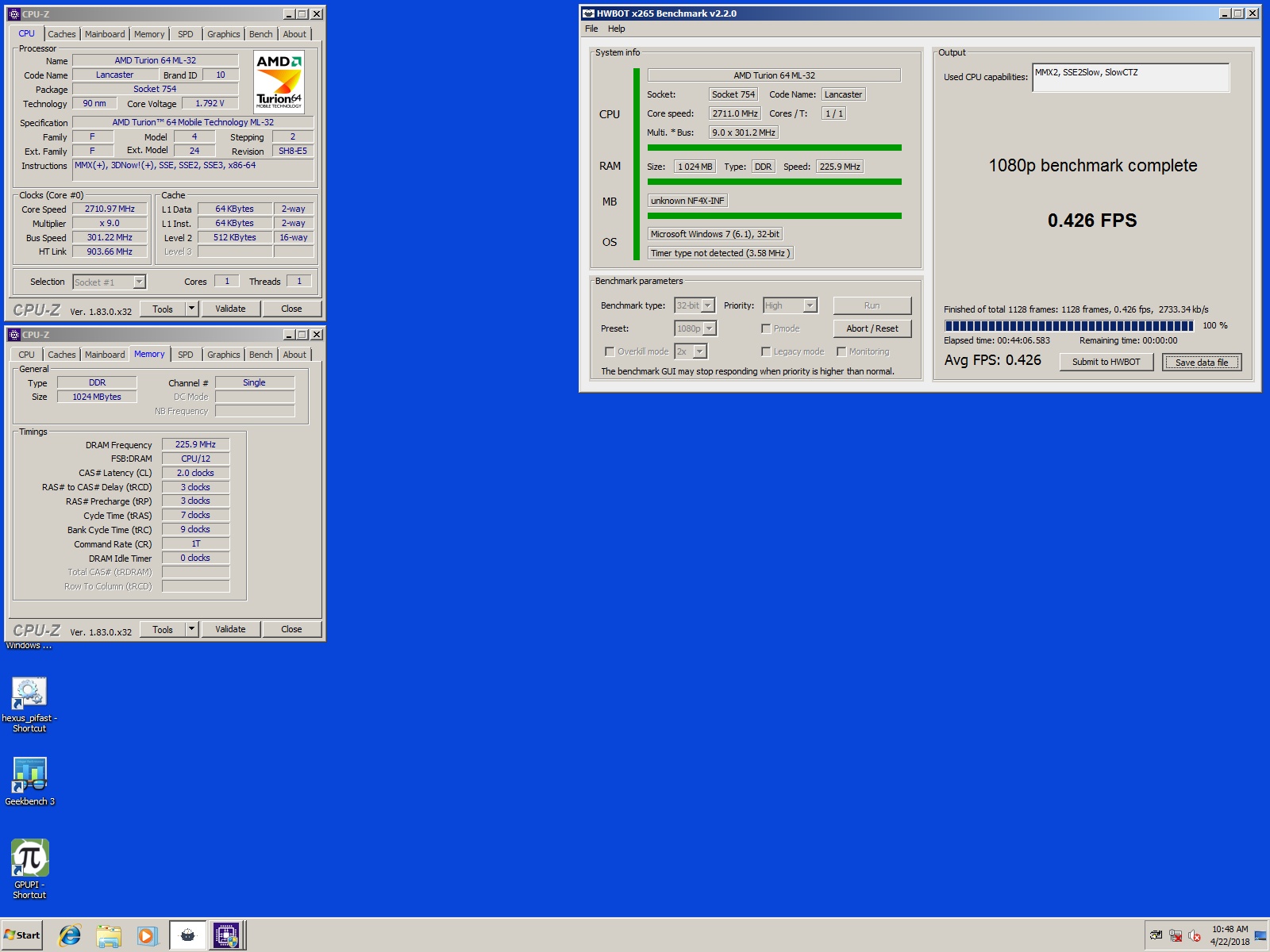1270x952 pixels.
Task: Click Show desktop tray icon
Action: click(x=1260, y=935)
